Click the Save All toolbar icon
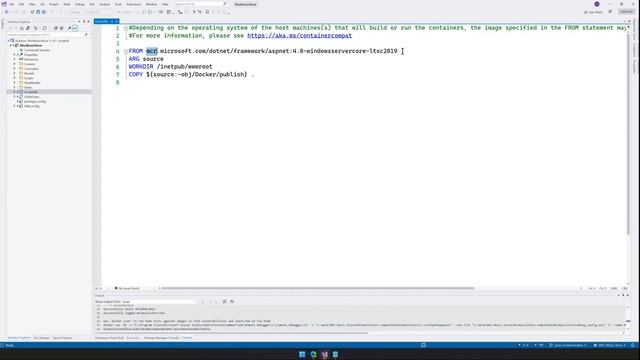This screenshot has width=640, height=360. coord(44,12)
